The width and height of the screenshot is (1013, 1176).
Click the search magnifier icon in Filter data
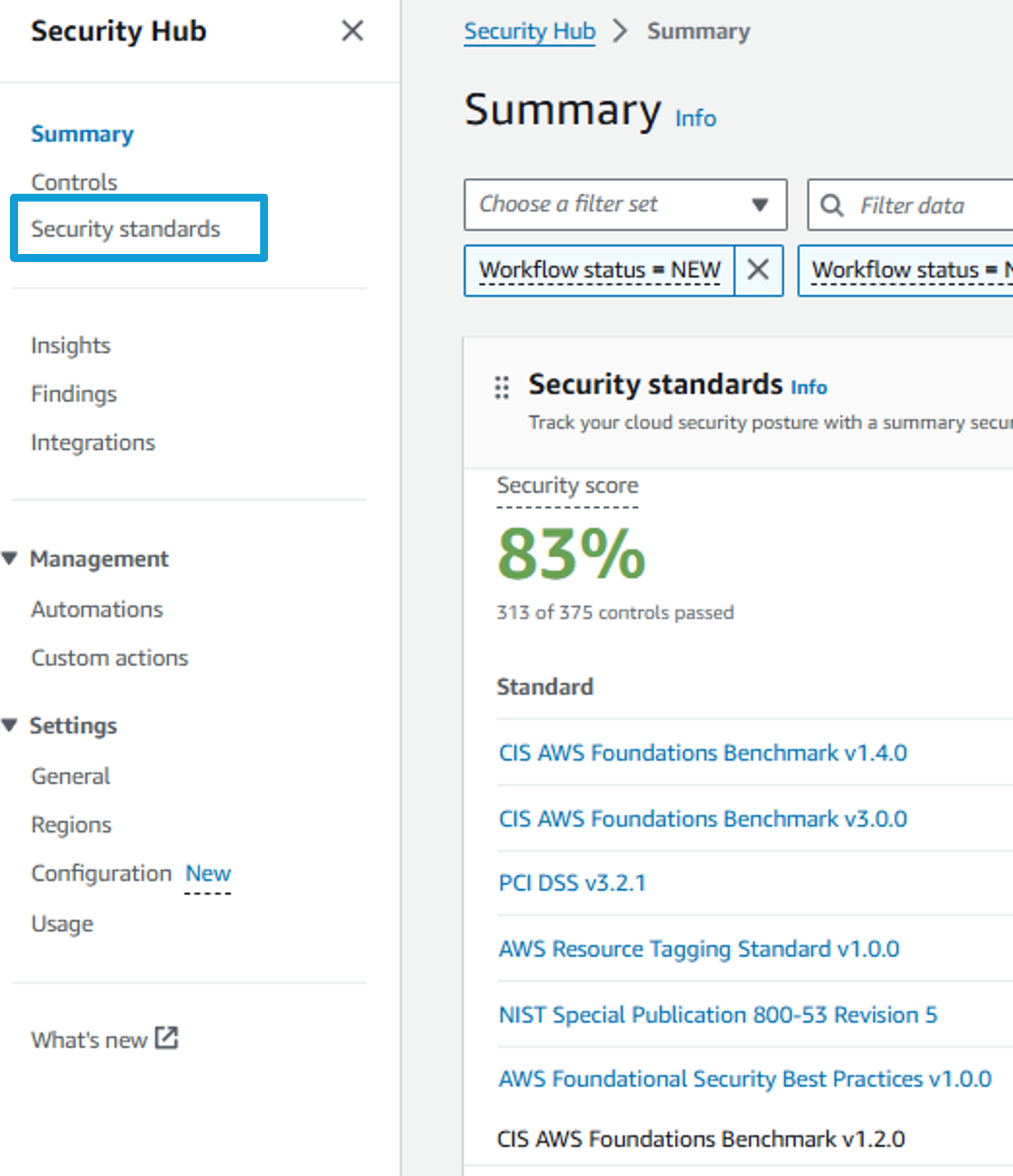point(831,206)
